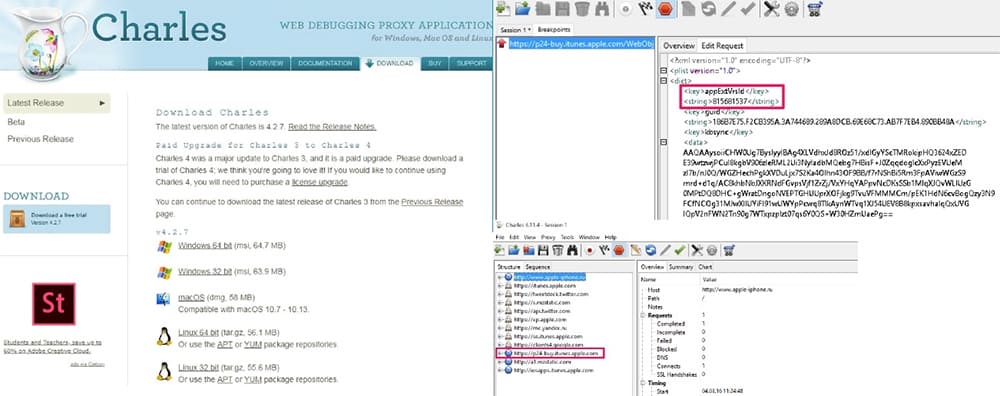This screenshot has height=396, width=1000.
Task: Click BUY tab on Charles website
Action: (x=434, y=63)
